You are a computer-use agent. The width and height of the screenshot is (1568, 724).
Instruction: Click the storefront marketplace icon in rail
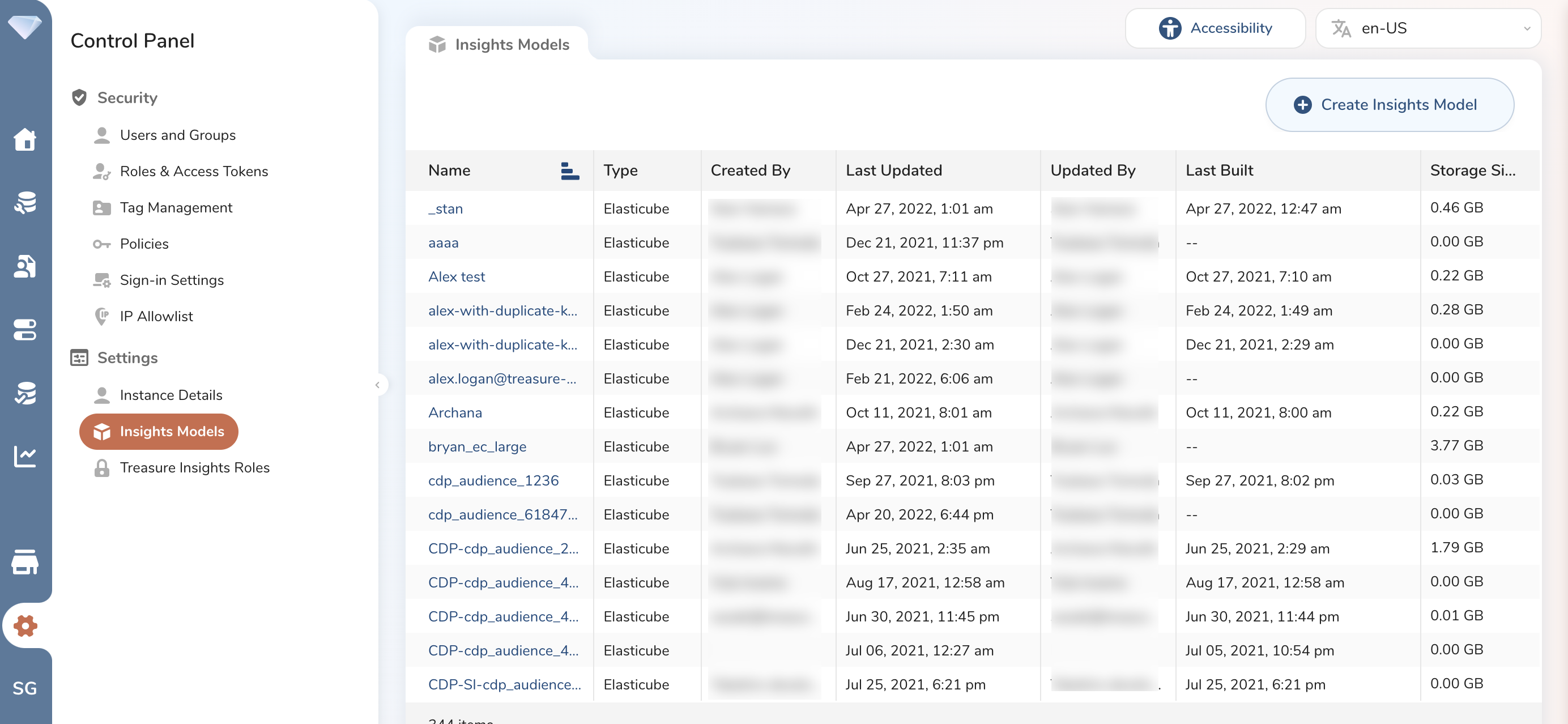tap(25, 561)
